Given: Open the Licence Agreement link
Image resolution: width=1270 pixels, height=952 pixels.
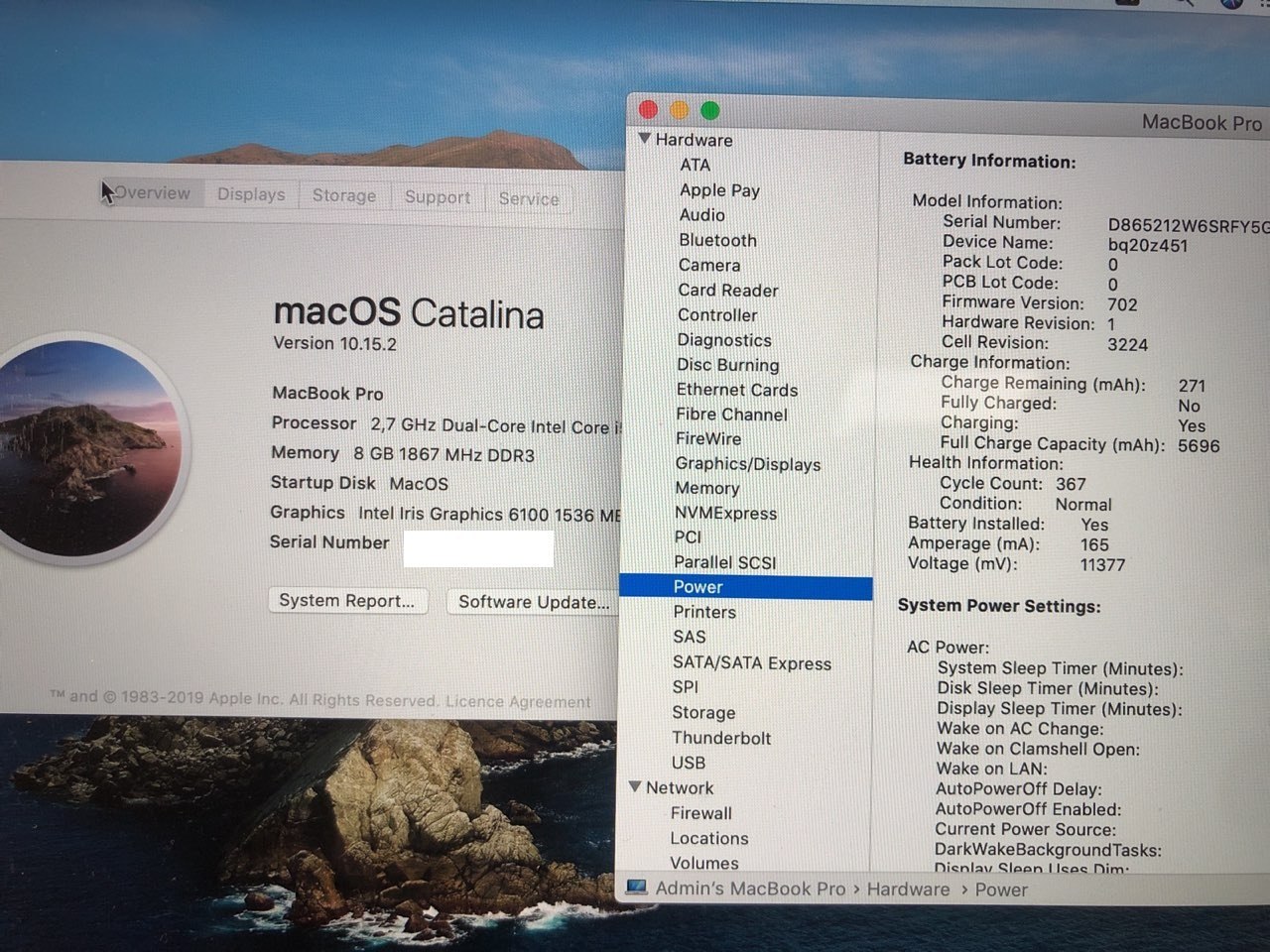Looking at the screenshot, I should click(518, 701).
